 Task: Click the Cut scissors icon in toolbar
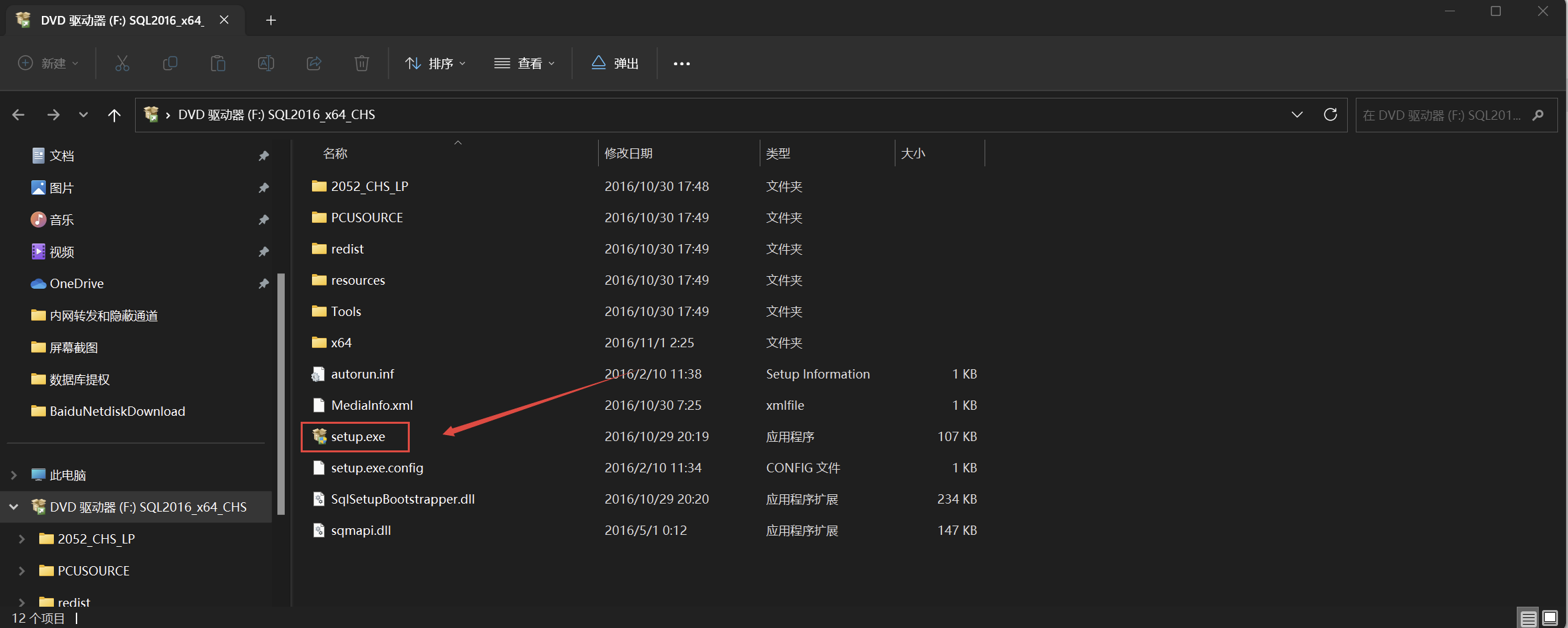pos(122,63)
